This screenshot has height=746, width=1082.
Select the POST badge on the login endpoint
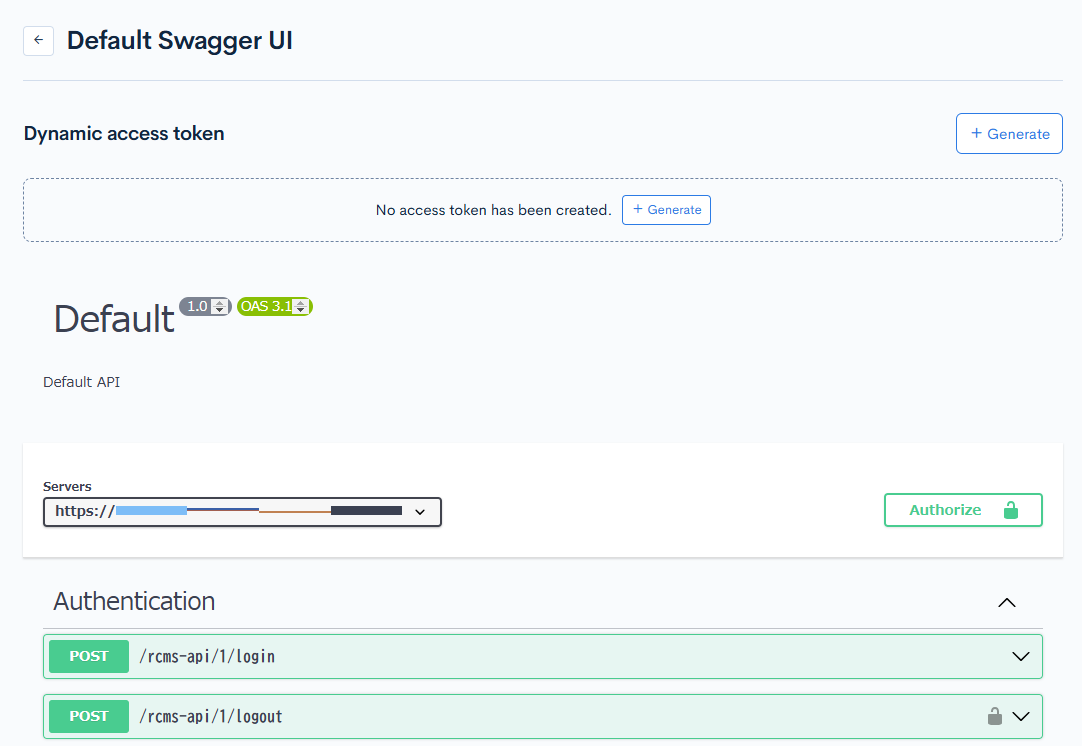pyautogui.click(x=88, y=656)
